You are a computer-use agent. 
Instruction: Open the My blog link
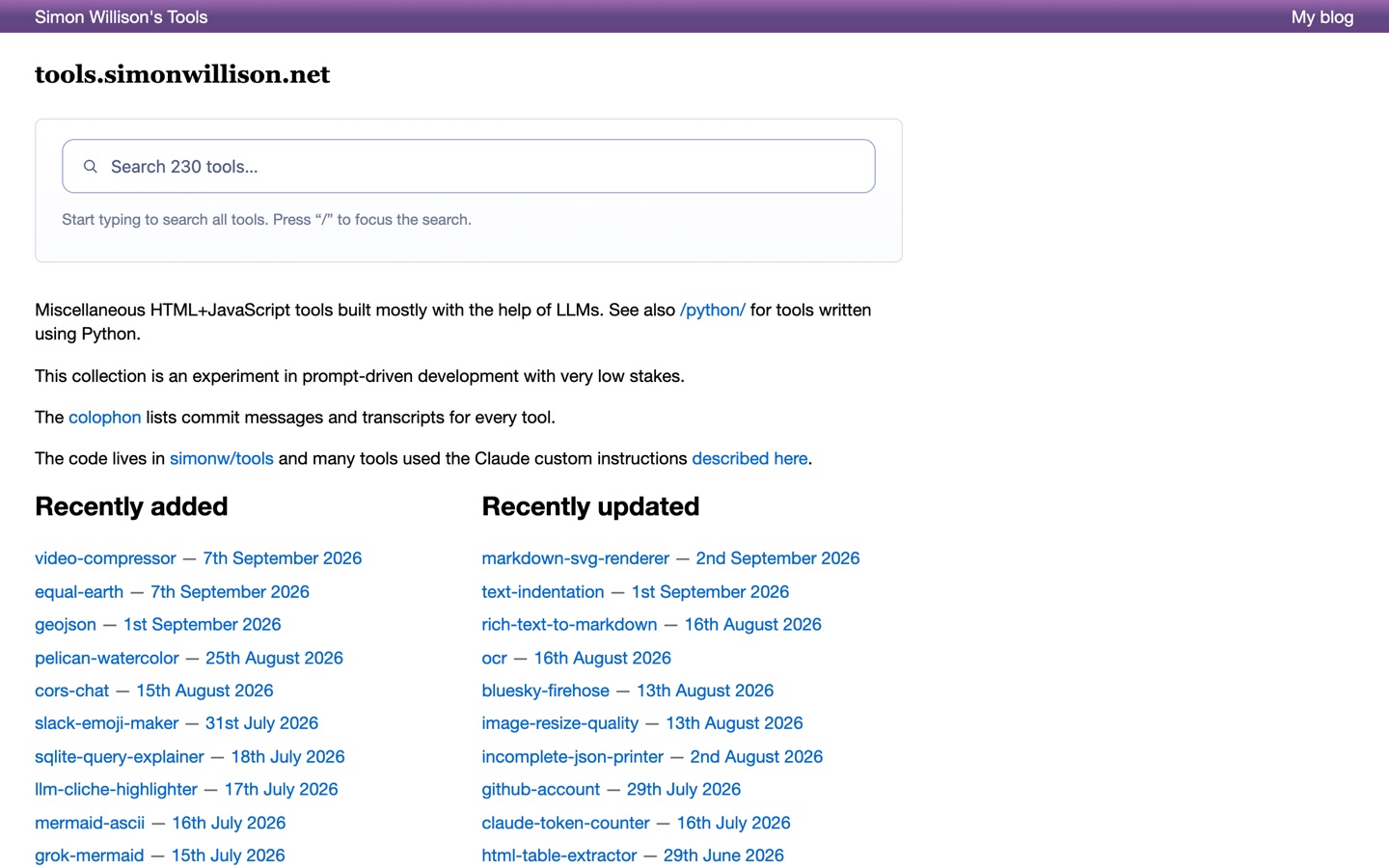(1322, 17)
